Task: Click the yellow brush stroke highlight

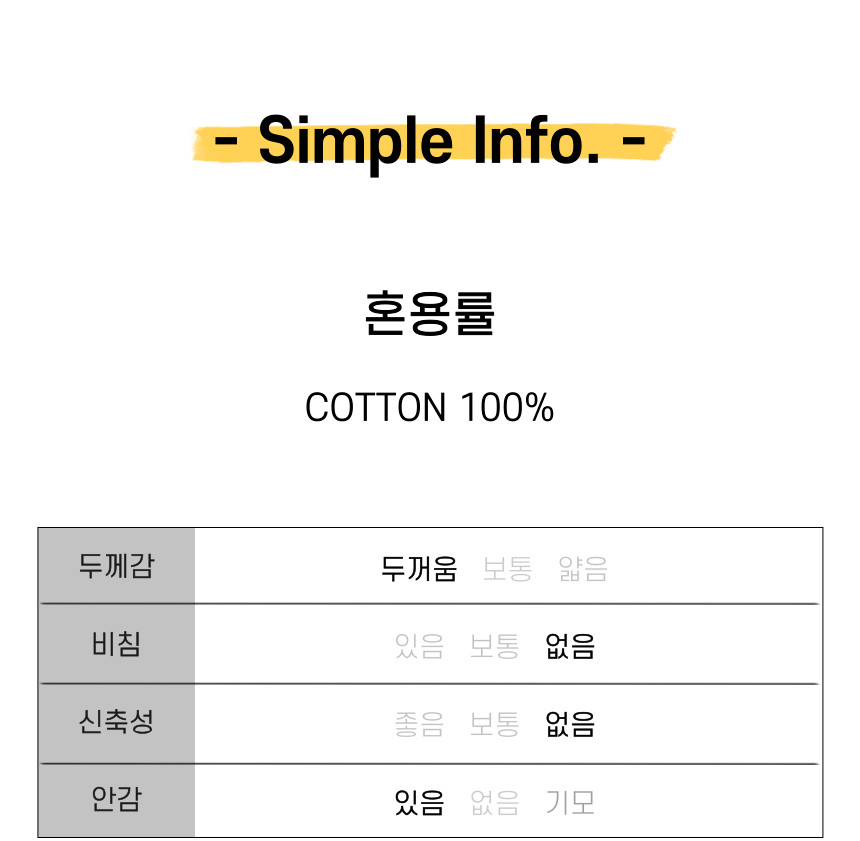Action: click(x=433, y=143)
